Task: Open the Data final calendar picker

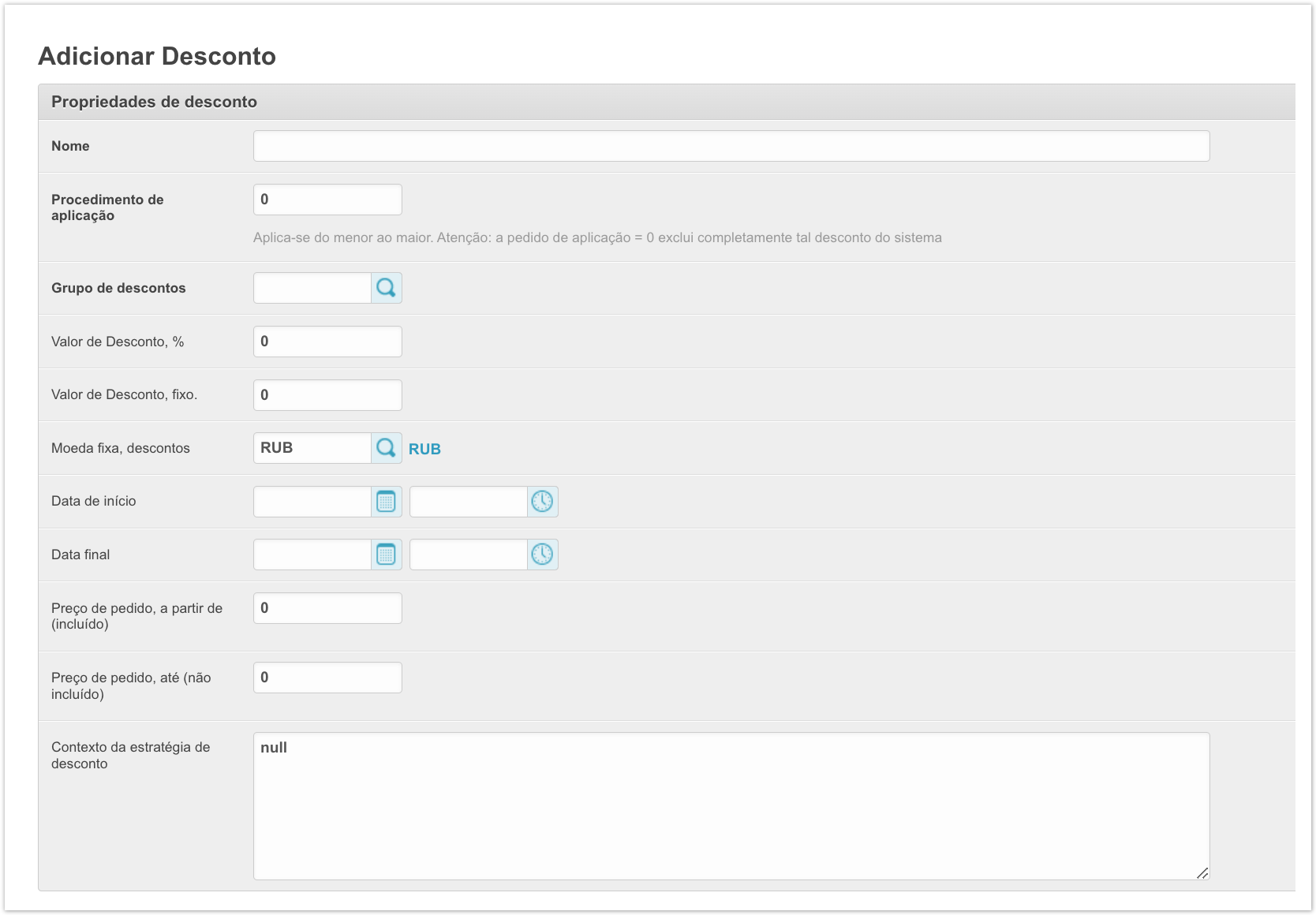Action: [x=386, y=555]
